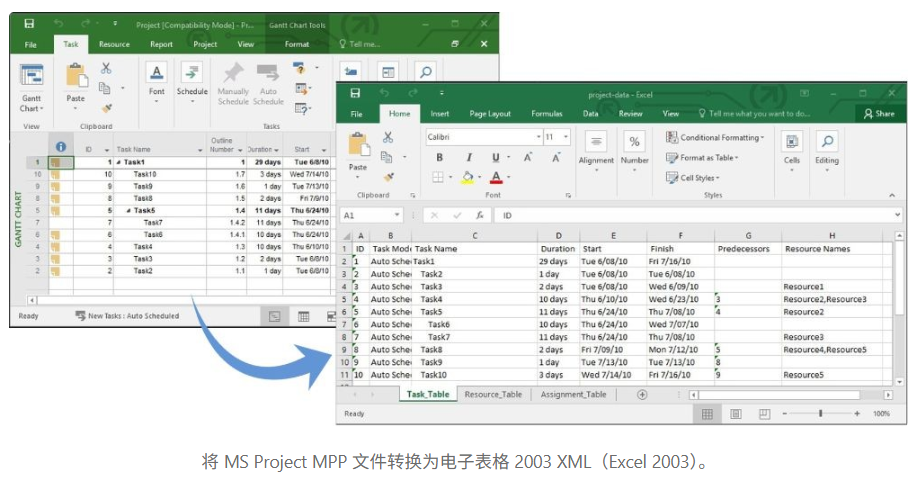This screenshot has height=483, width=915.
Task: Select Page Break Preview icon in Excel status bar
Action: (764, 414)
